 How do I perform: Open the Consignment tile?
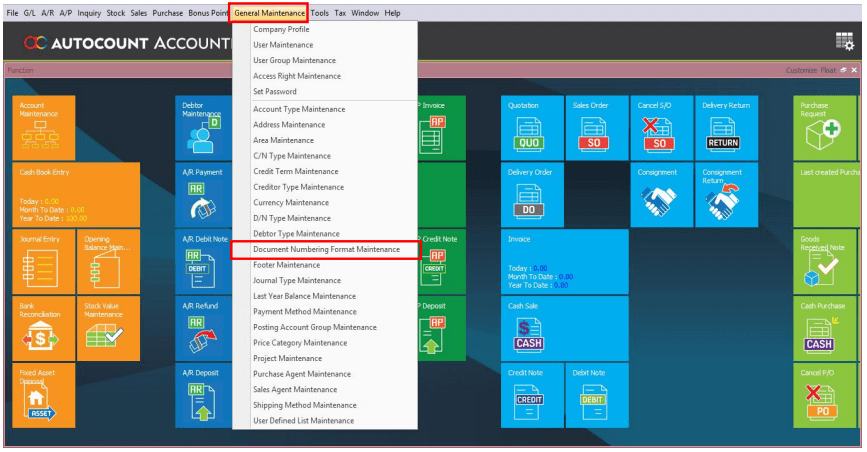pos(661,195)
